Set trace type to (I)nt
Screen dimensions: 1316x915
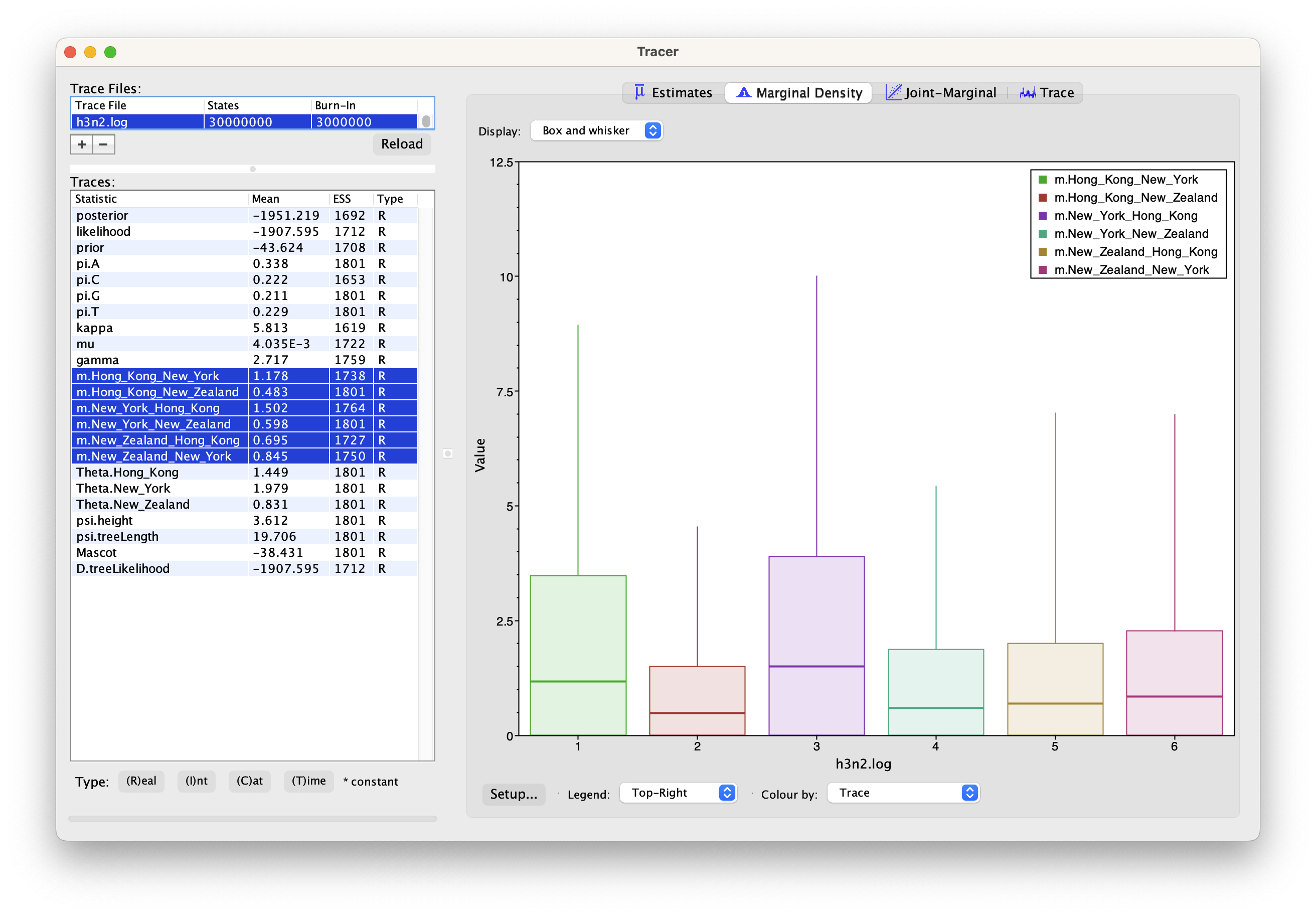[x=196, y=781]
